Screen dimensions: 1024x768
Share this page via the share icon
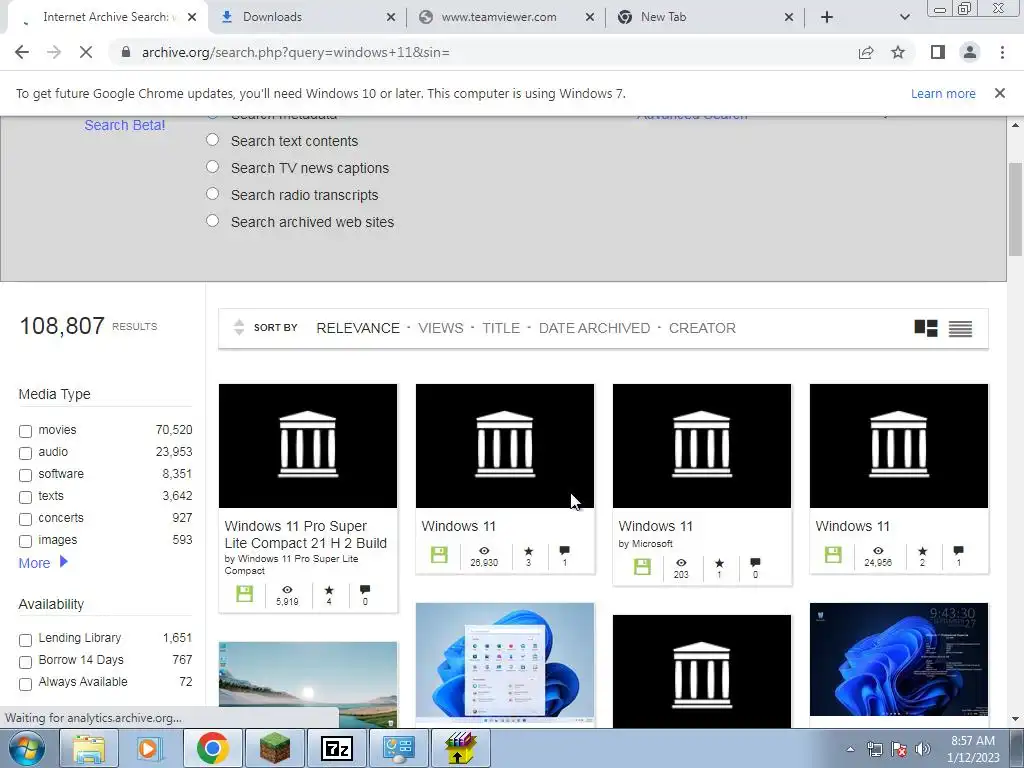click(x=866, y=52)
